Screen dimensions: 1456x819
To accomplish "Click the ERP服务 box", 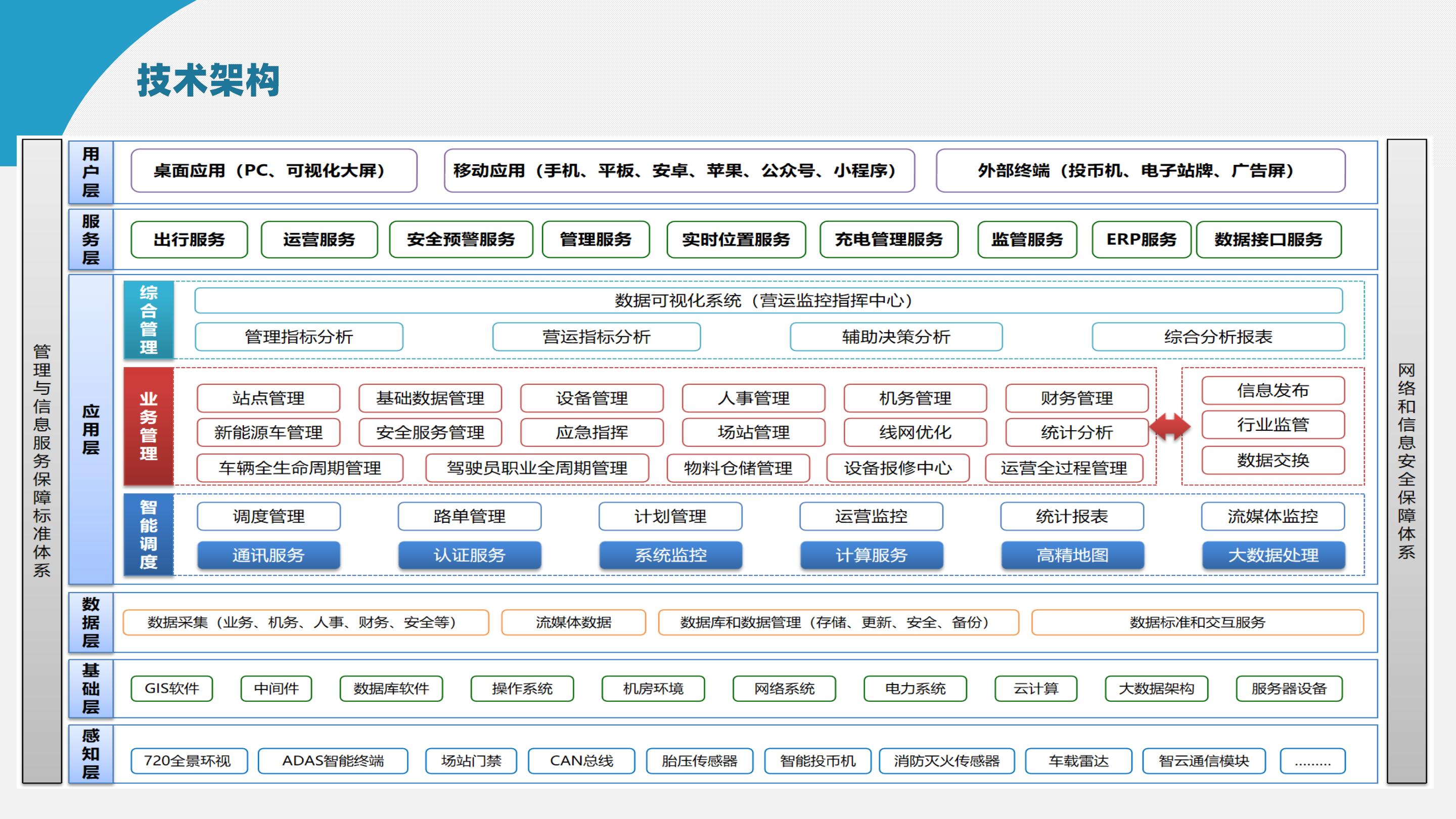I will (x=1141, y=240).
